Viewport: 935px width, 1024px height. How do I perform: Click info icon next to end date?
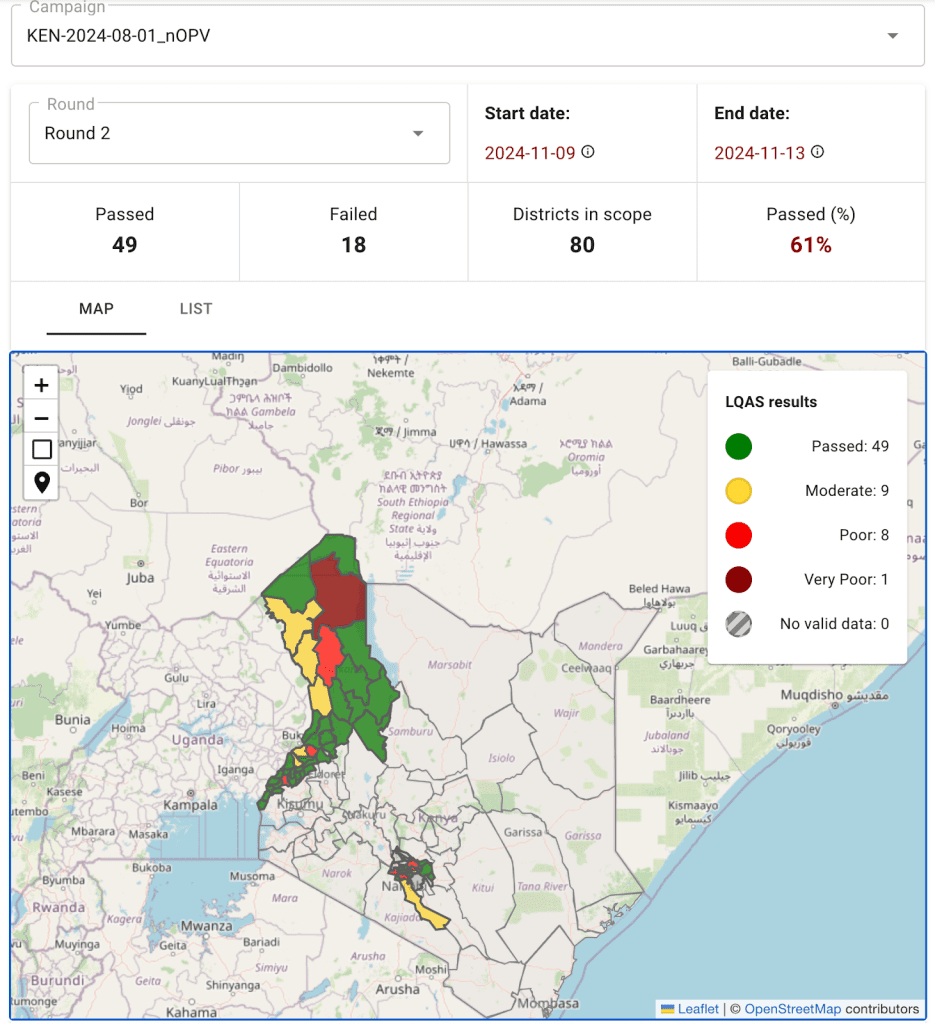[x=817, y=152]
